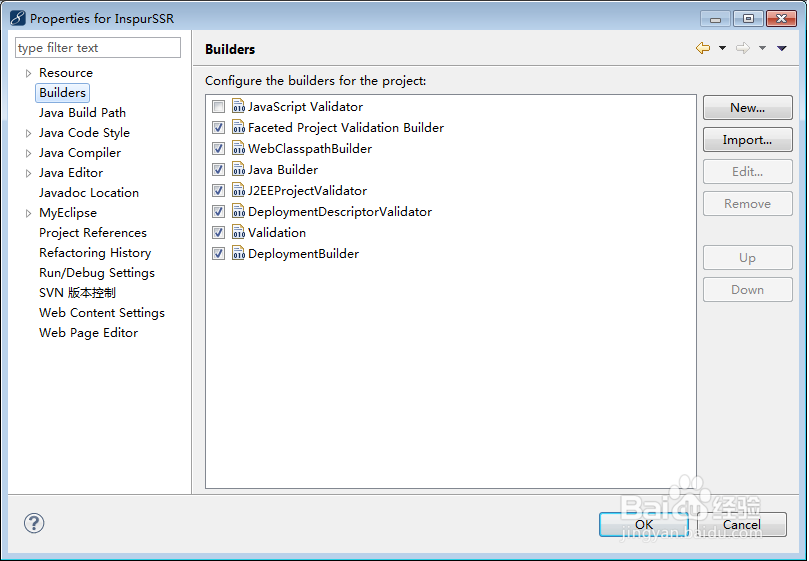Click the Down button
Screen dimensions: 809x561
coord(748,290)
